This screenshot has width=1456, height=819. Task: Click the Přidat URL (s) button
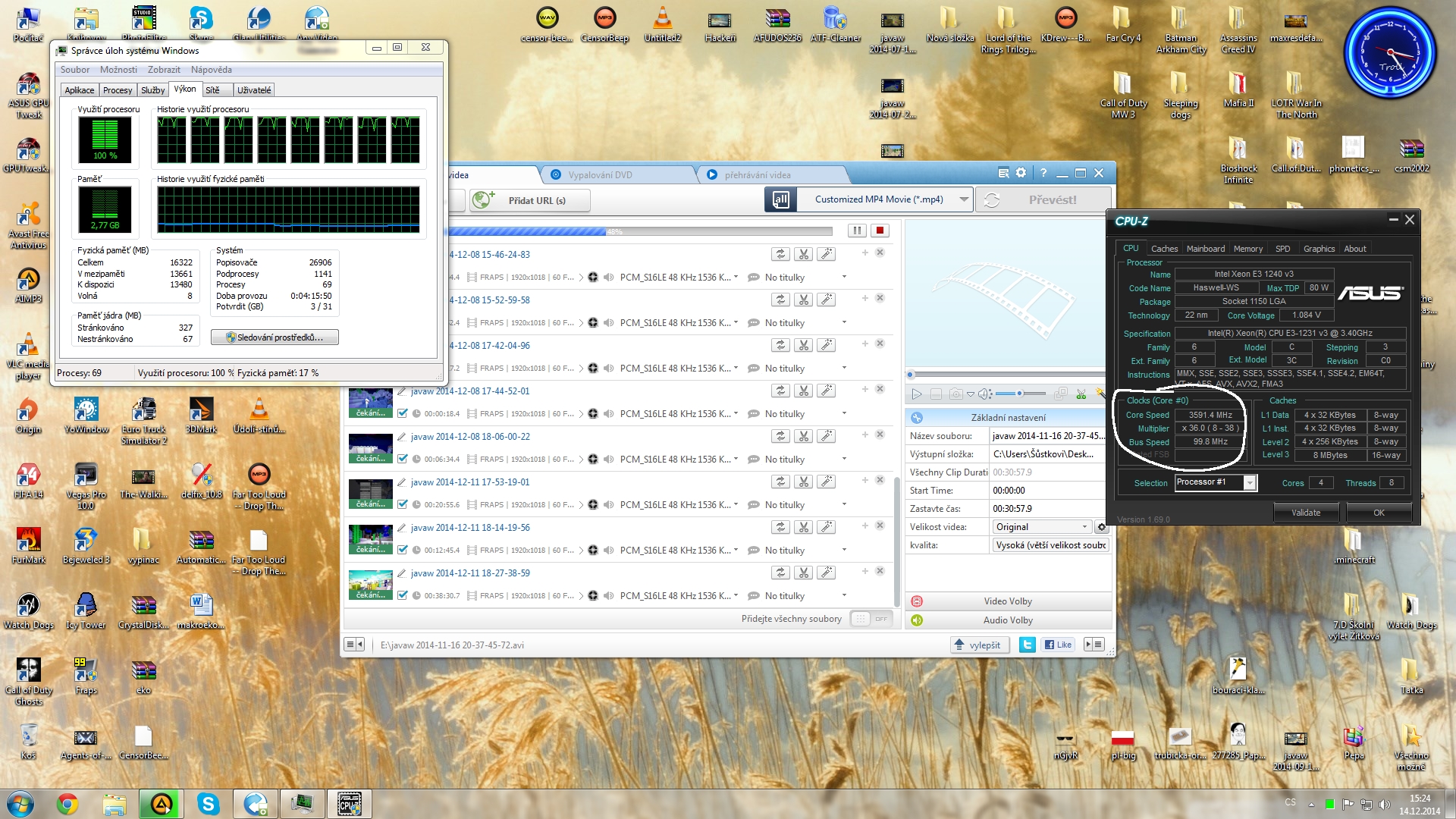tap(529, 201)
